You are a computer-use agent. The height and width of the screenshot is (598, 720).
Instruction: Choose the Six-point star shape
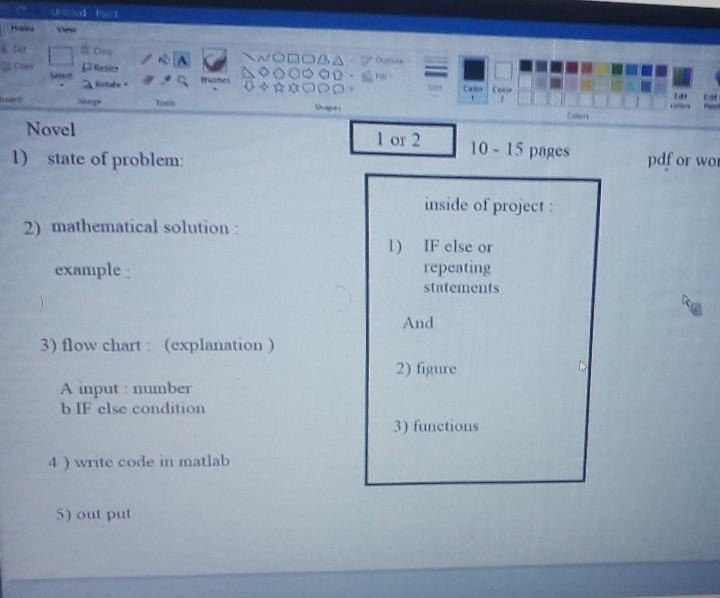[293, 87]
